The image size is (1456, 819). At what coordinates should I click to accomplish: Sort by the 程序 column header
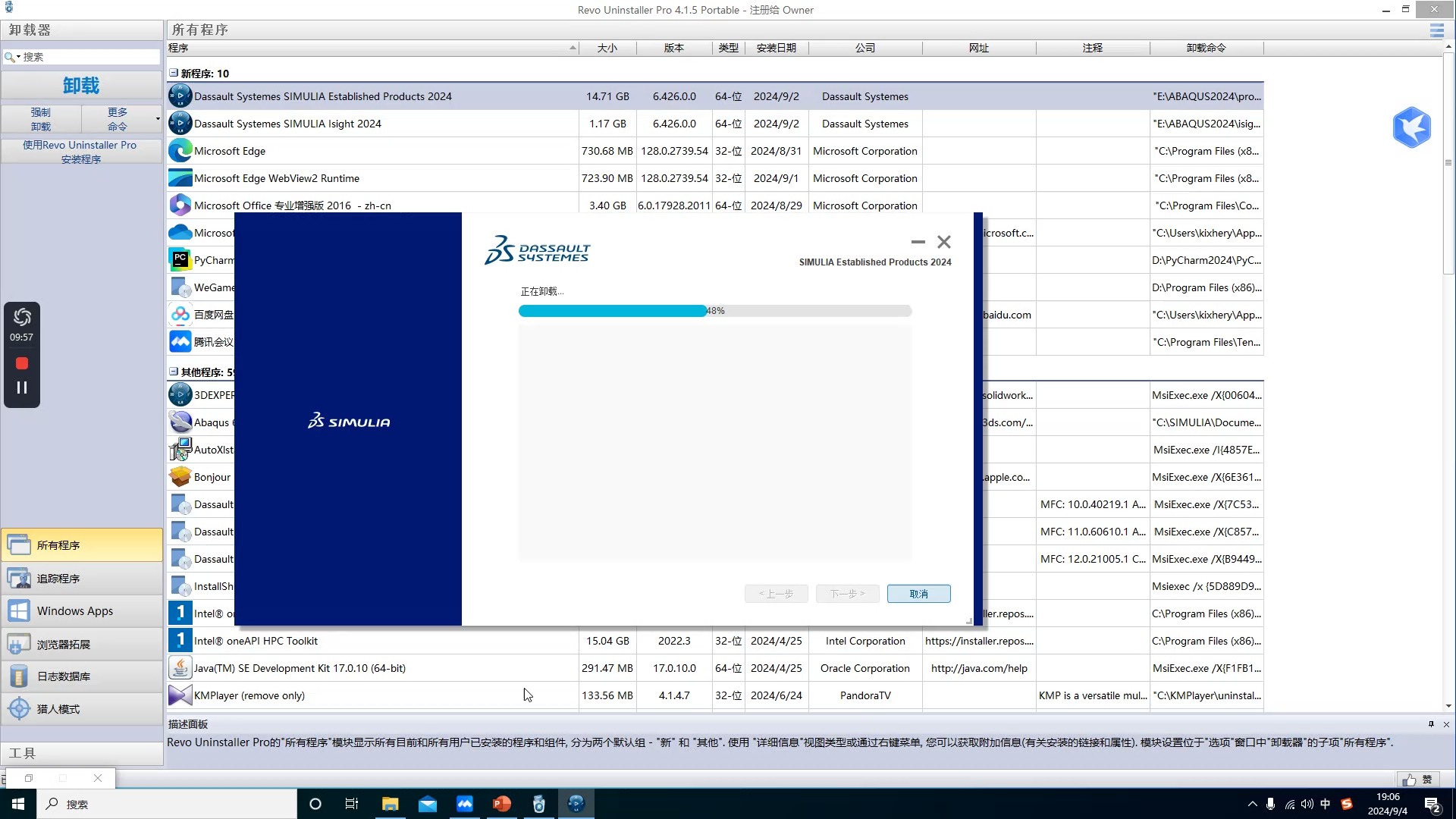pyautogui.click(x=372, y=48)
